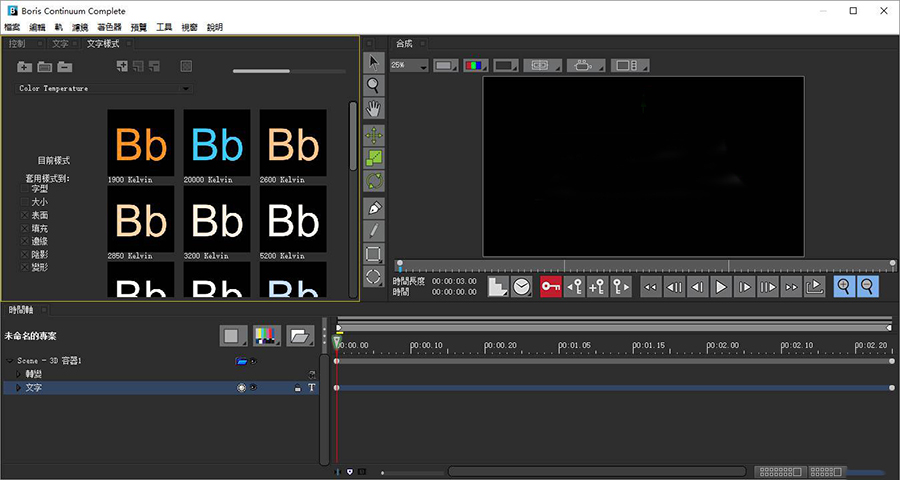Click the zoom-in magnifier below the preview
This screenshot has width=900, height=480.
click(x=844, y=287)
